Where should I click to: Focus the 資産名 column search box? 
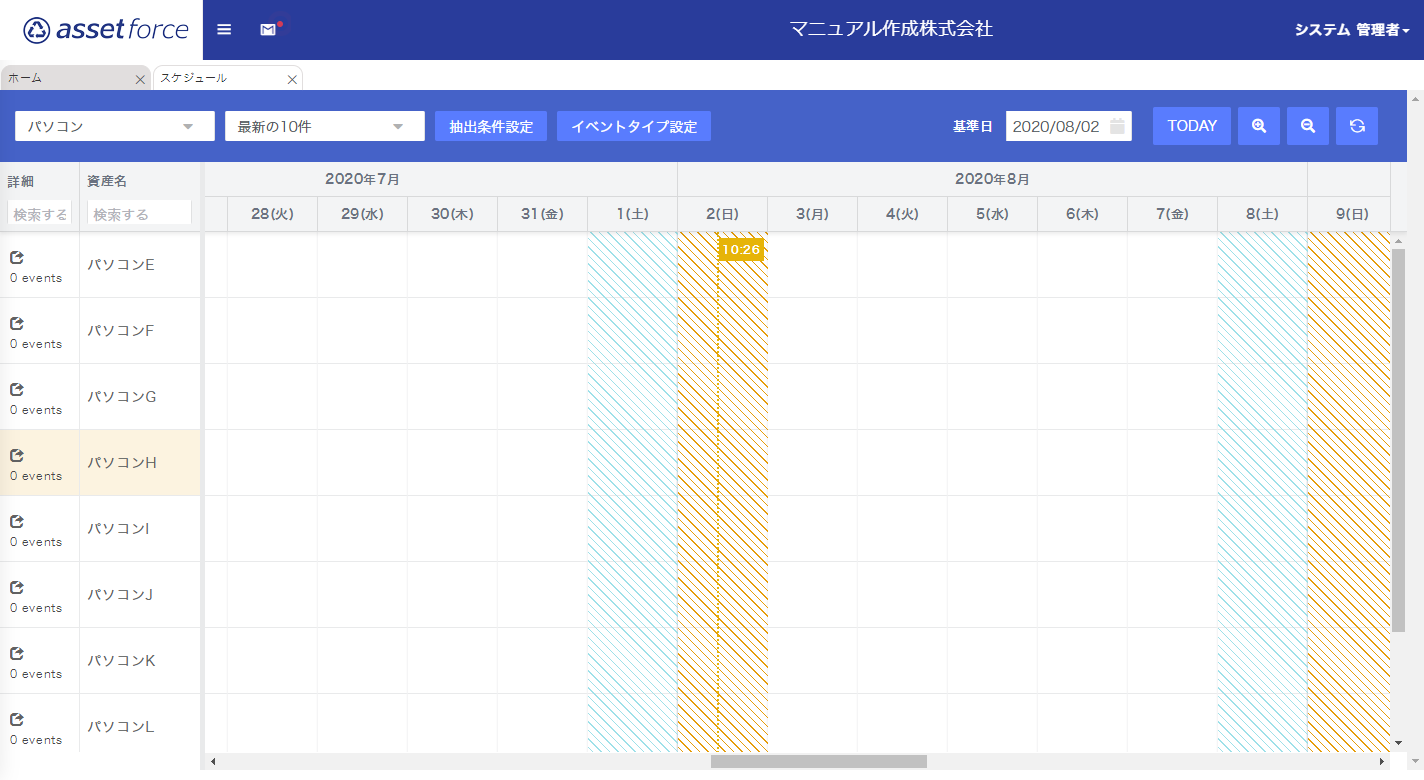139,214
